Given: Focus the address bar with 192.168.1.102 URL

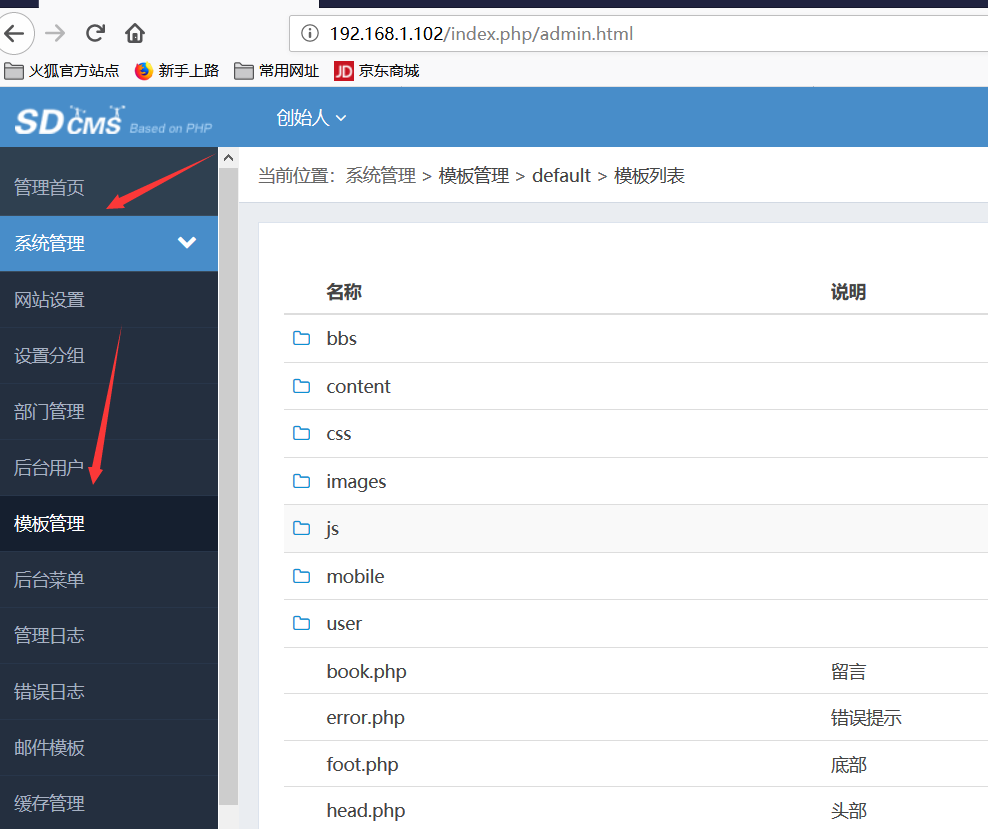Looking at the screenshot, I should [638, 33].
